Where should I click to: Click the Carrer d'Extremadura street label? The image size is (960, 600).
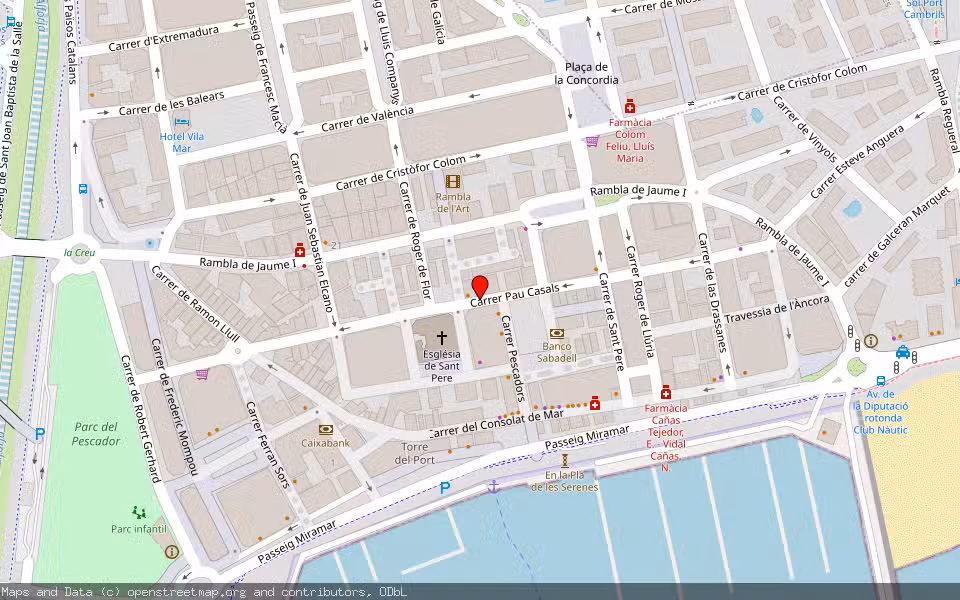pyautogui.click(x=163, y=39)
